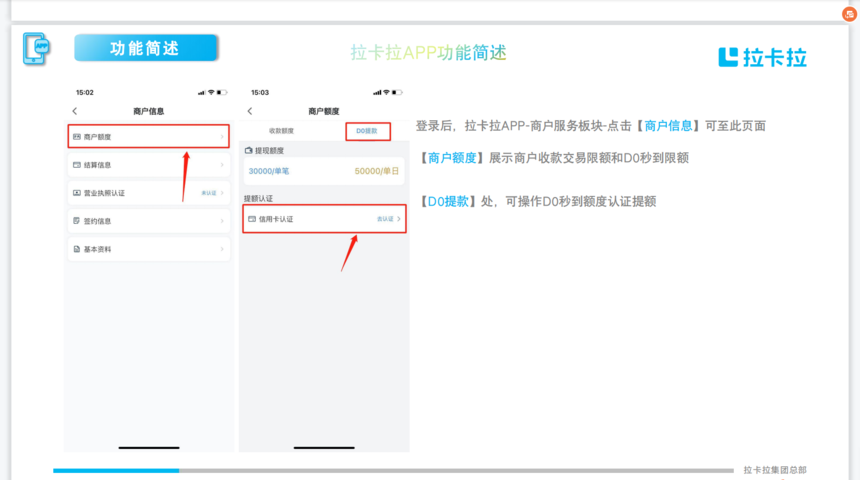This screenshot has height=480, width=860.
Task: Click the blue 【商户信息】 text
Action: pos(668,126)
